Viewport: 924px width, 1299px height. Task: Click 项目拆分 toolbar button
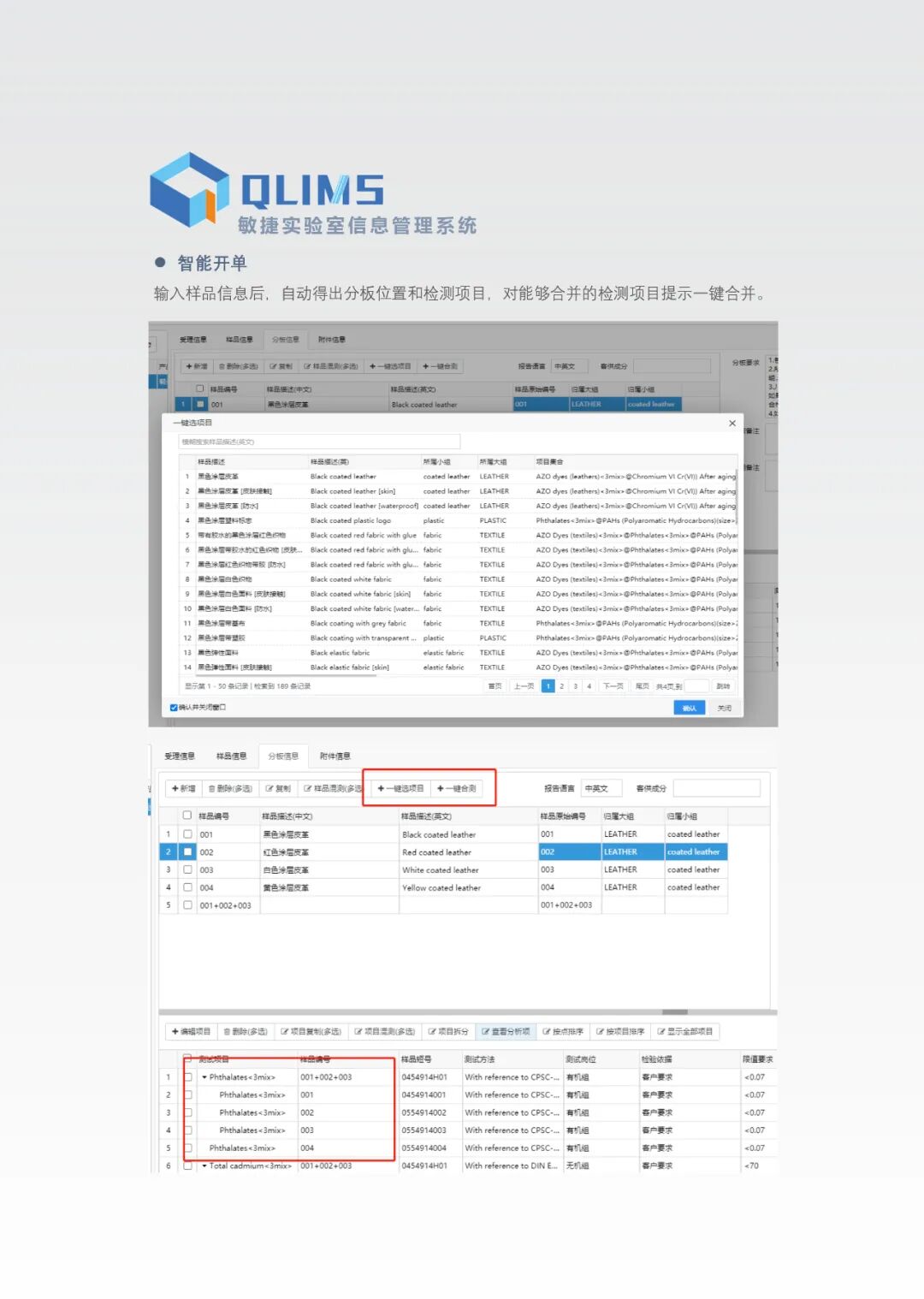[447, 1032]
